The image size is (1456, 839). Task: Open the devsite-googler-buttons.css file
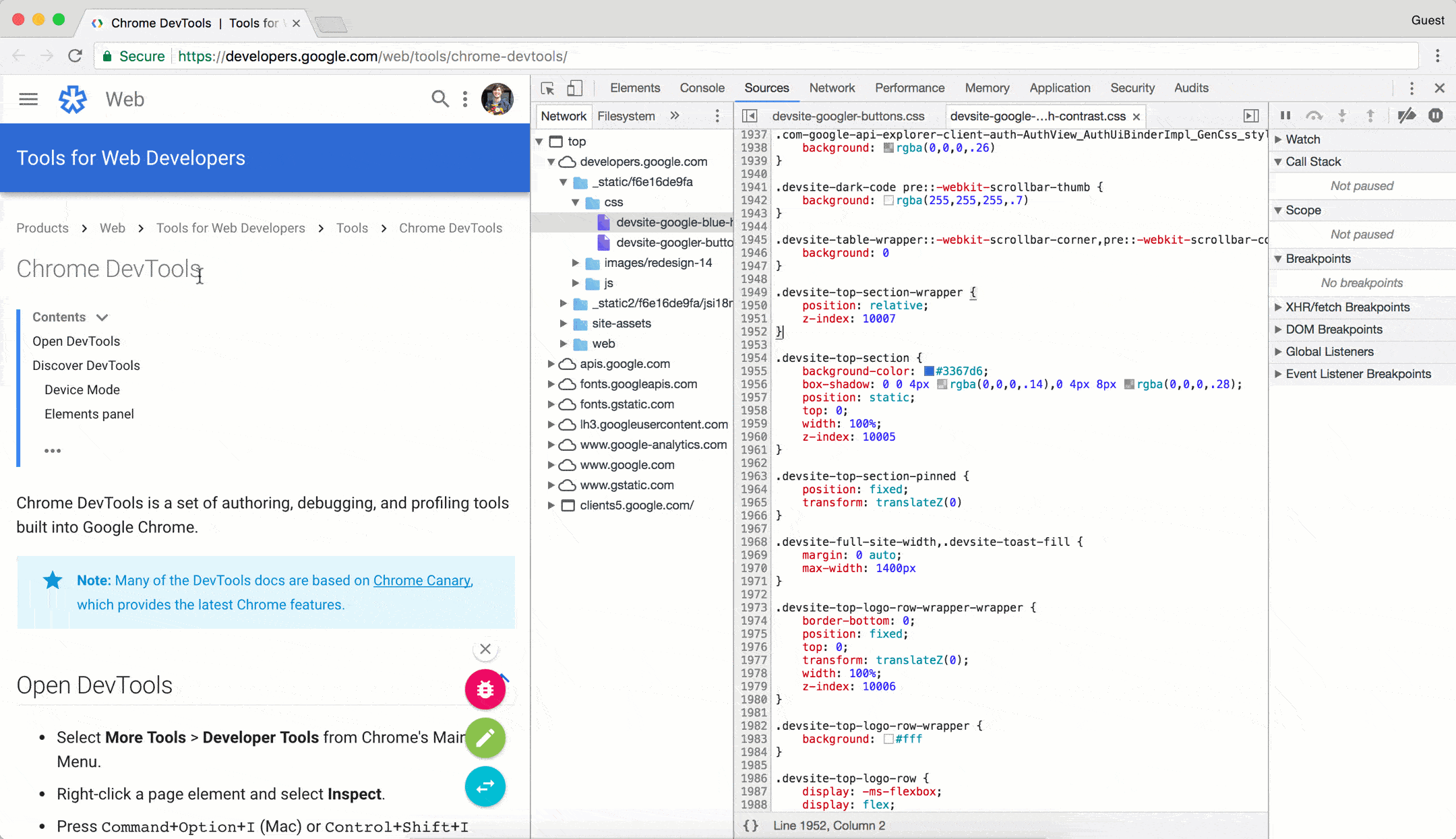point(848,115)
